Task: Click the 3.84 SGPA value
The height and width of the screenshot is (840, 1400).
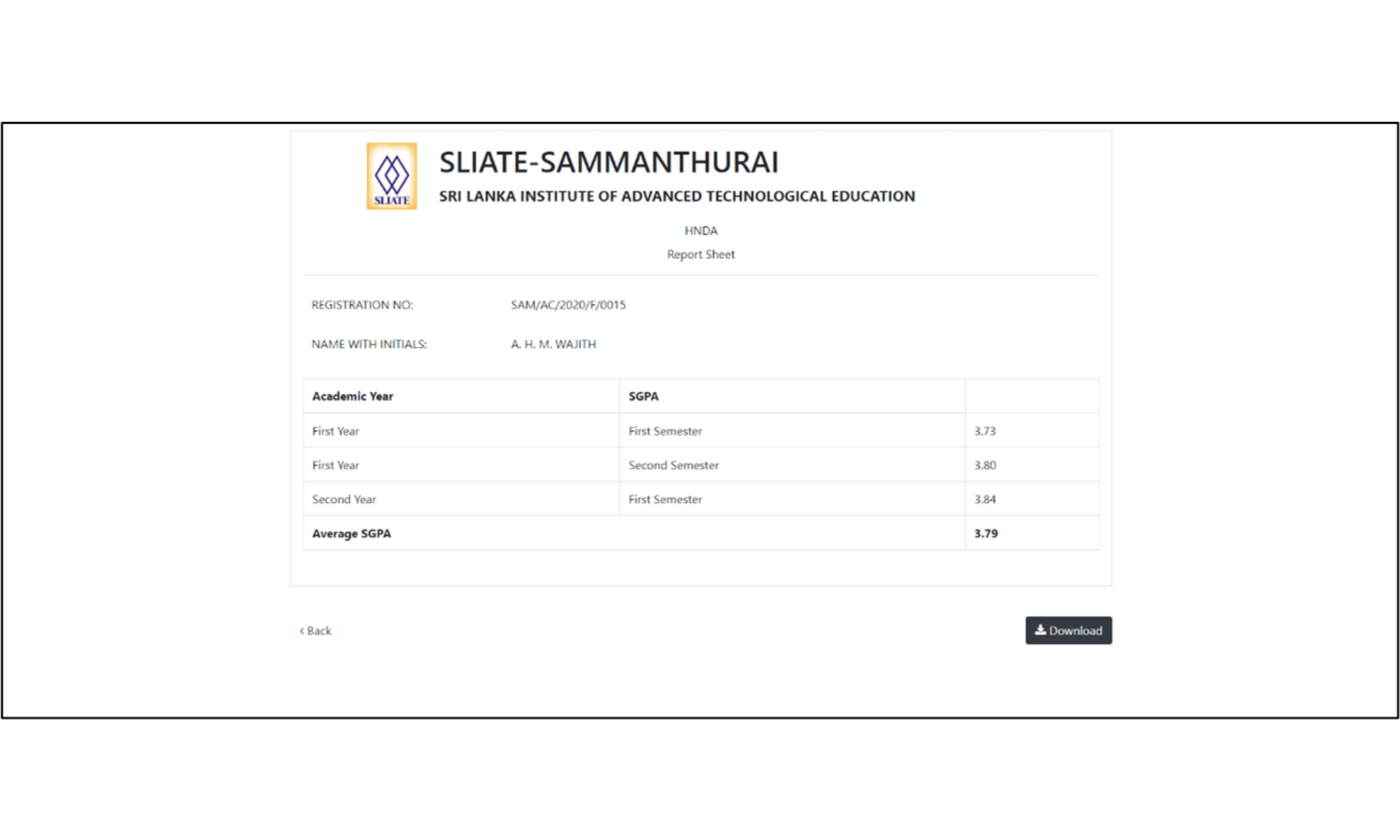Action: point(984,500)
